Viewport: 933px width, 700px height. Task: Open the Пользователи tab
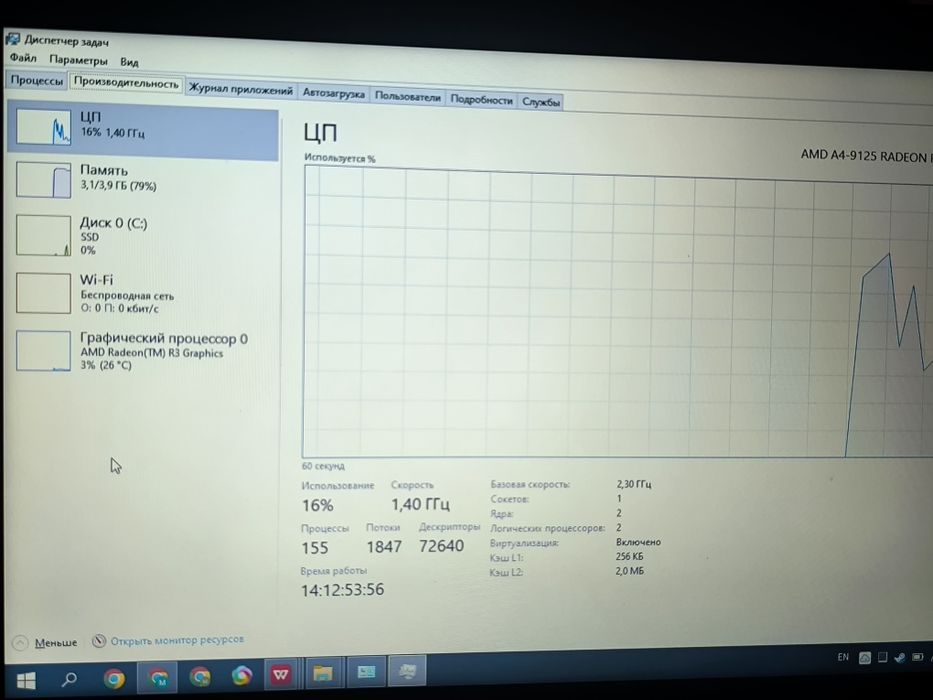(x=408, y=97)
